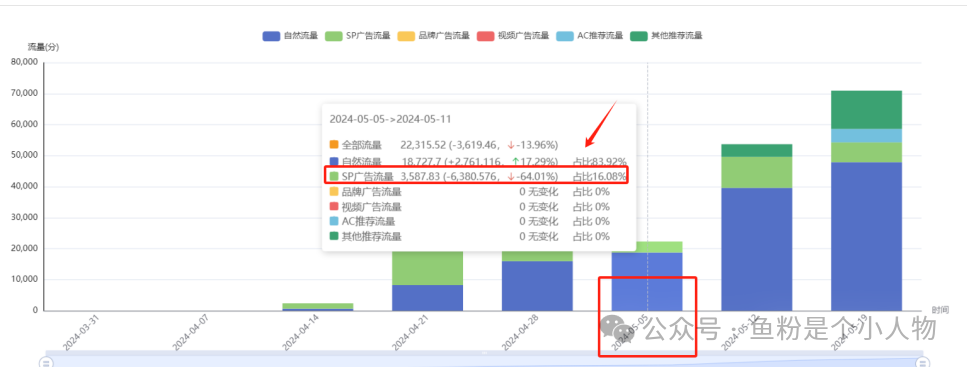
Task: Click the dark green top segment of the 2024-05-12 bar
Action: [x=756, y=151]
